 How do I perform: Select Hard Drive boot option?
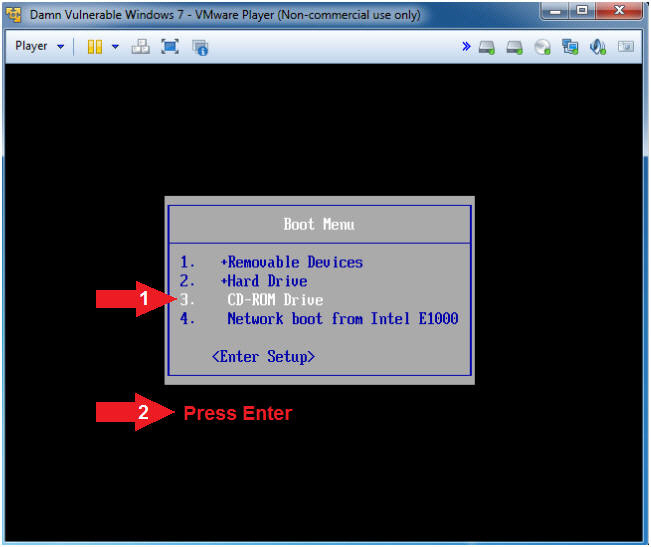[264, 281]
